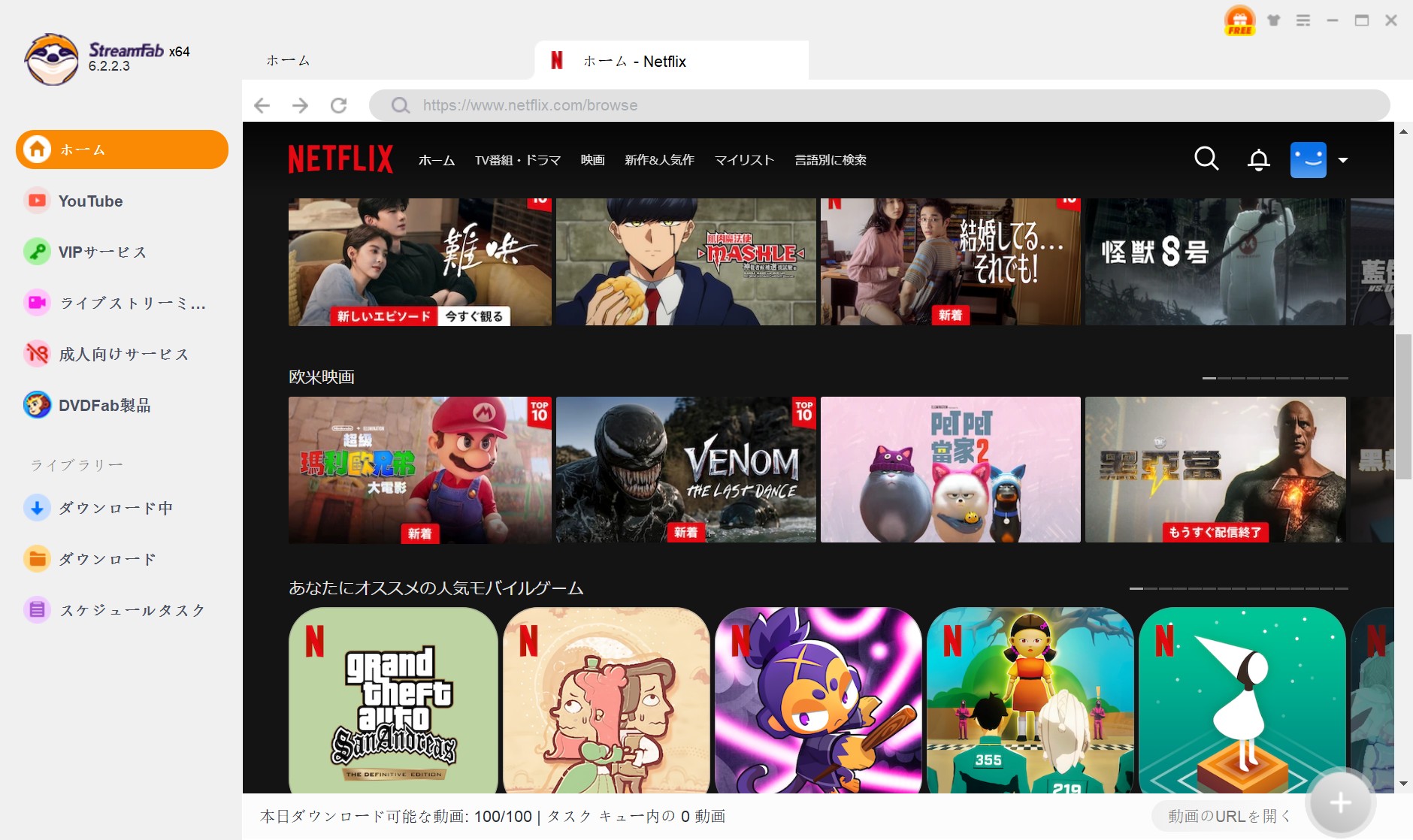Click the NETFLIX logo
Image resolution: width=1413 pixels, height=840 pixels.
pos(341,159)
